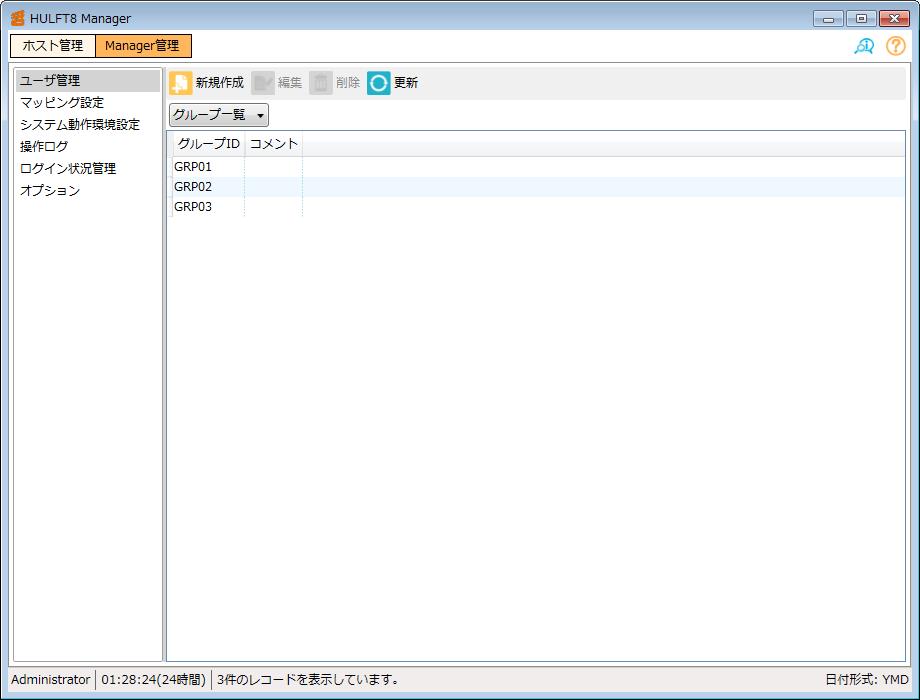Click the HULFT8 Manager title bar app icon
The height and width of the screenshot is (700, 920).
[18, 18]
